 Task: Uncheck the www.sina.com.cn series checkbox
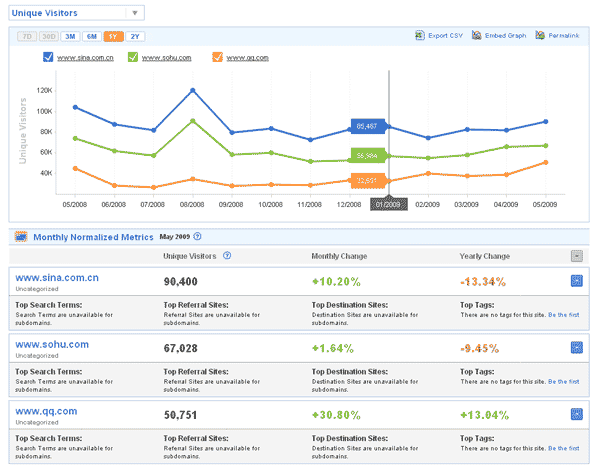pyautogui.click(x=48, y=58)
